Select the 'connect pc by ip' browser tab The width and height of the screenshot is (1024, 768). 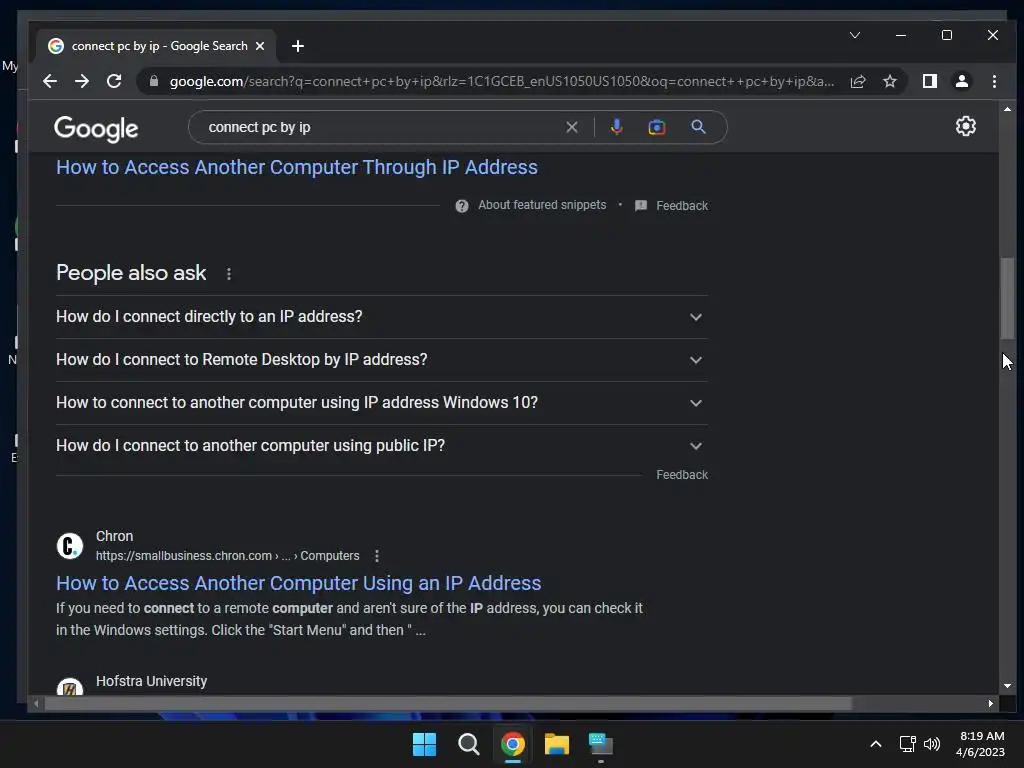[157, 46]
